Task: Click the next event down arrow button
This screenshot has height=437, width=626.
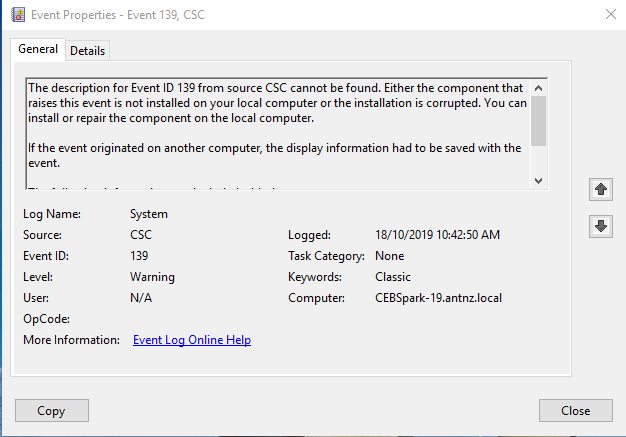Action: pos(600,227)
